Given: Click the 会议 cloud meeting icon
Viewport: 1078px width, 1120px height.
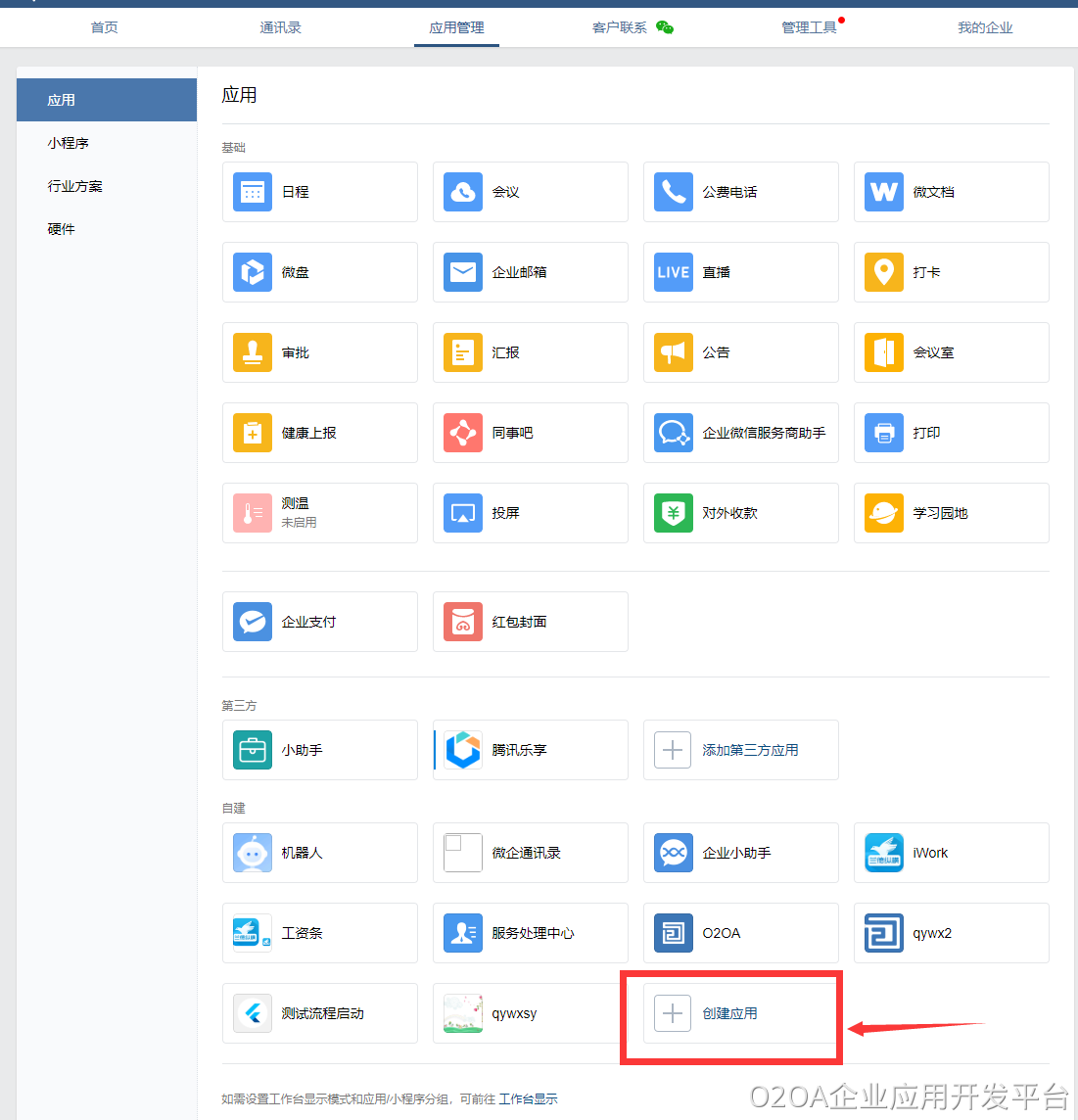Looking at the screenshot, I should pos(463,192).
